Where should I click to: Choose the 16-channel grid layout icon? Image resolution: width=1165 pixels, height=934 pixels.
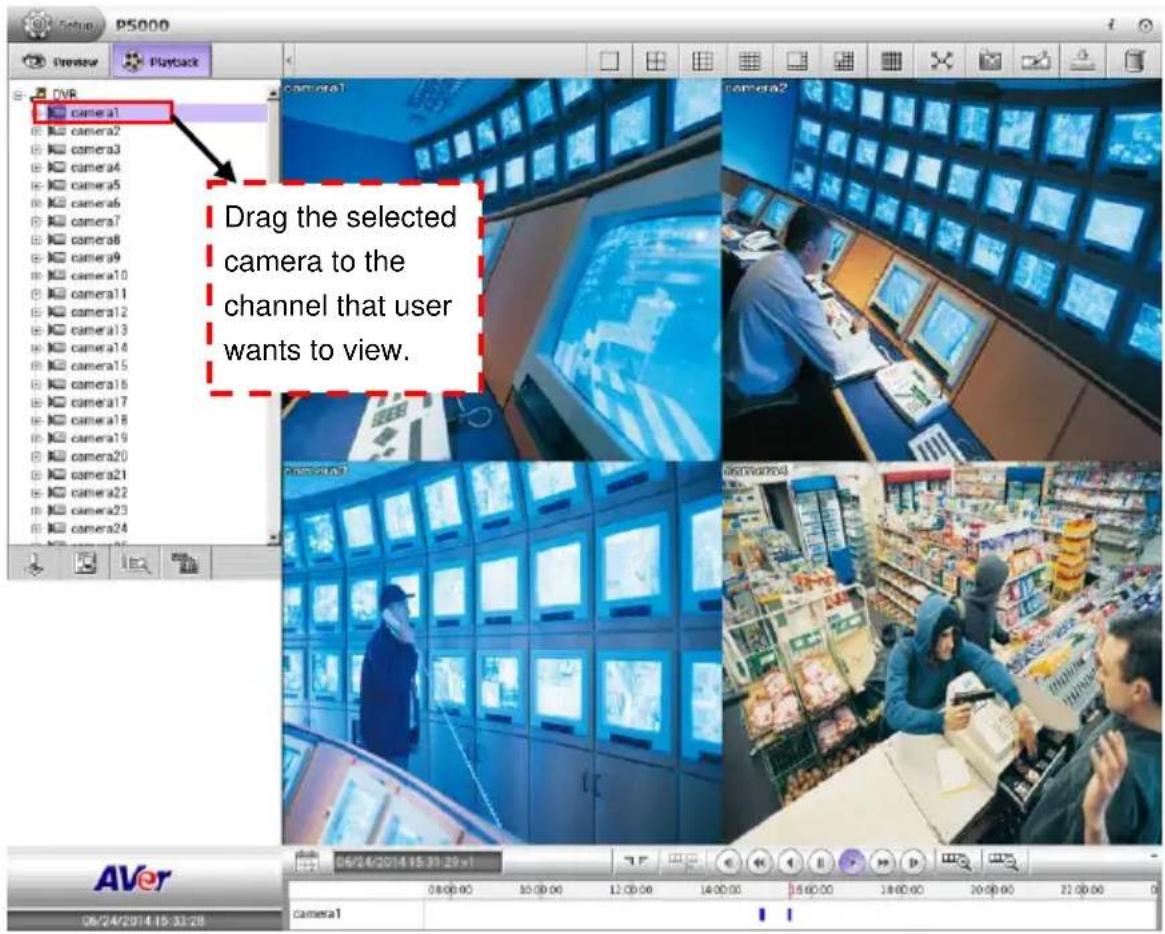click(749, 61)
